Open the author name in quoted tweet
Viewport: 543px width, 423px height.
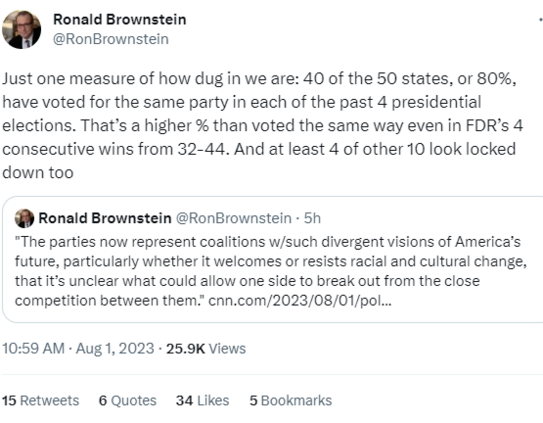[105, 218]
